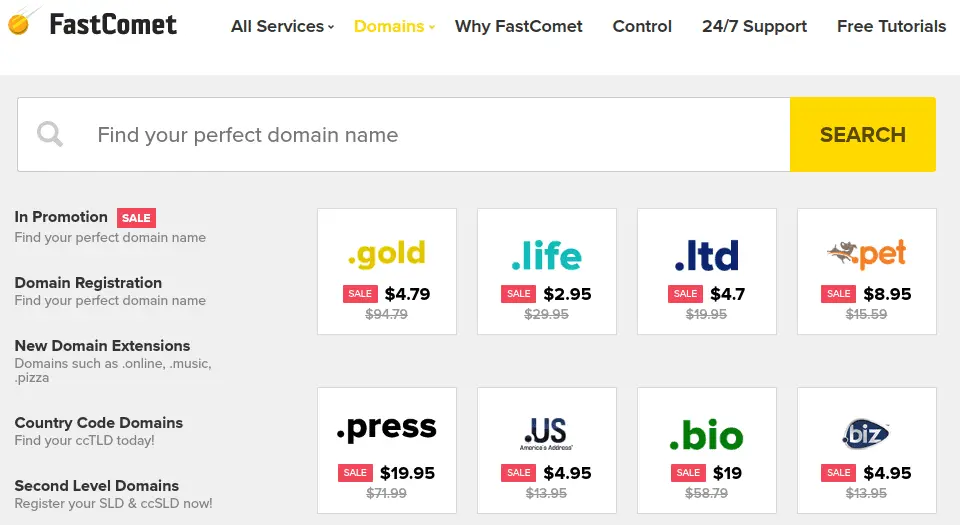Select the .gold domain logo
Image resolution: width=960 pixels, height=525 pixels.
pyautogui.click(x=387, y=254)
